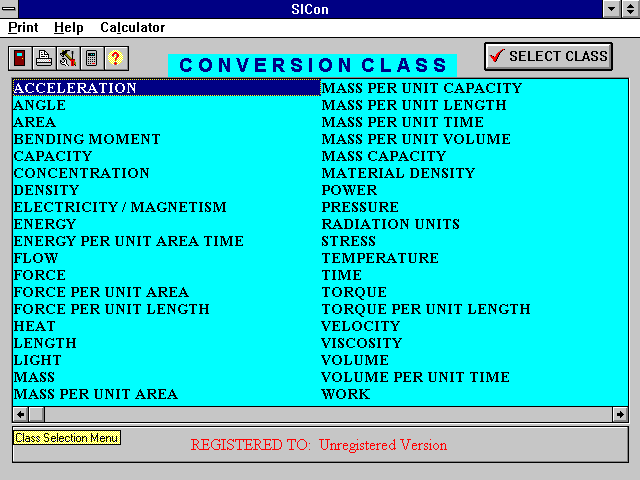Choose MASS PER UNIT AREA class

pos(95,394)
